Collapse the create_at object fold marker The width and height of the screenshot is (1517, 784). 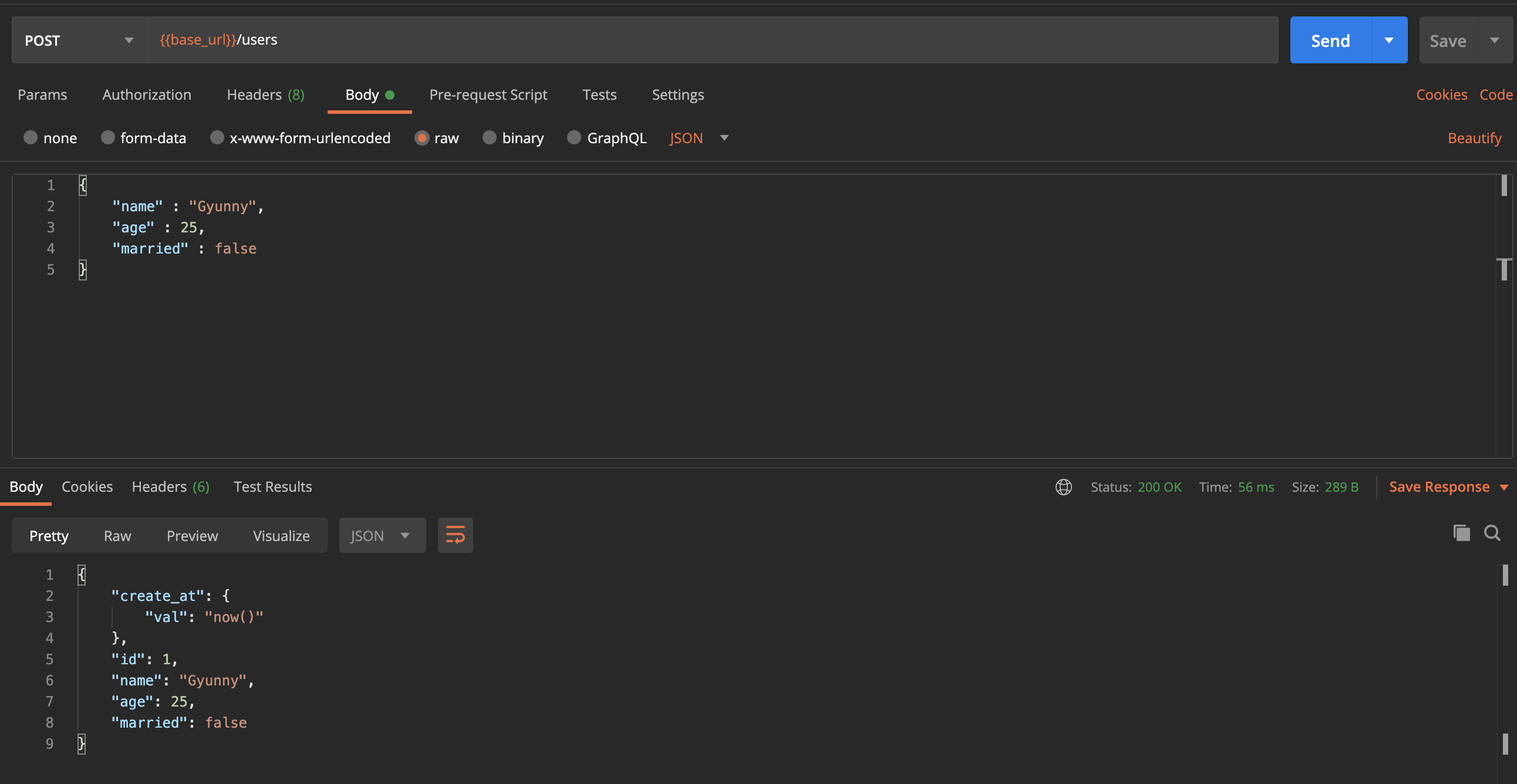66,596
